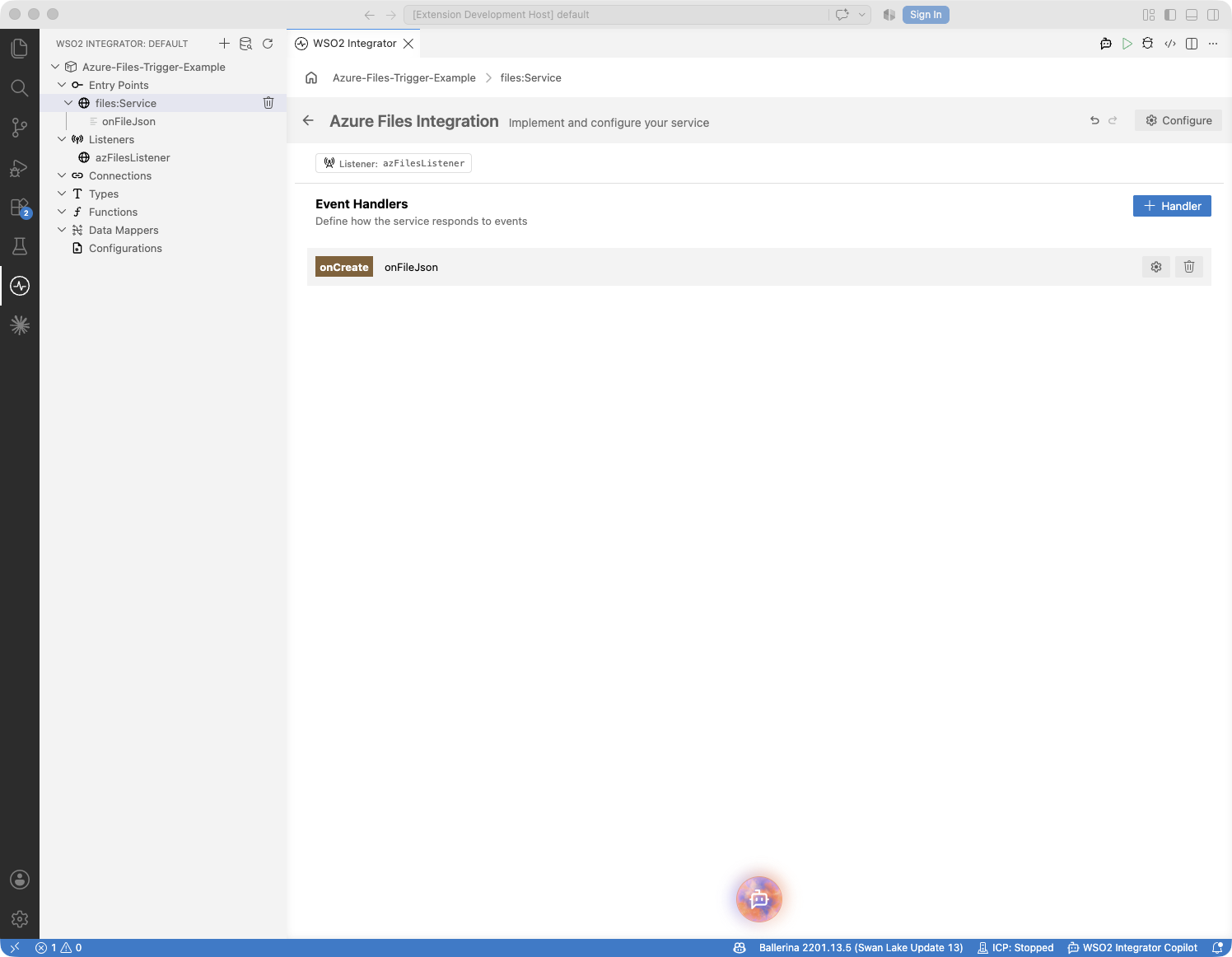Click the azFilesListener listener chip
The width and height of the screenshot is (1232, 957).
click(x=394, y=163)
